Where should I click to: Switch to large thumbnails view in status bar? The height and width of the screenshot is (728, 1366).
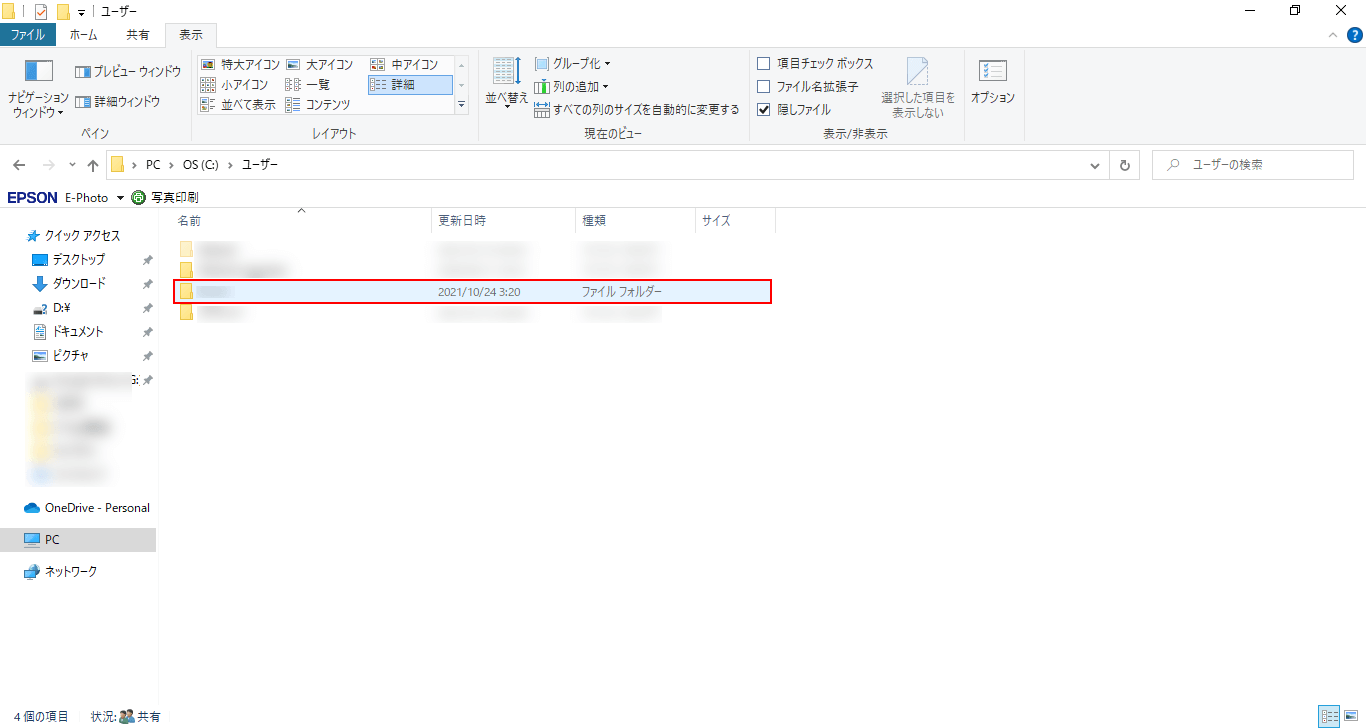tap(1352, 716)
